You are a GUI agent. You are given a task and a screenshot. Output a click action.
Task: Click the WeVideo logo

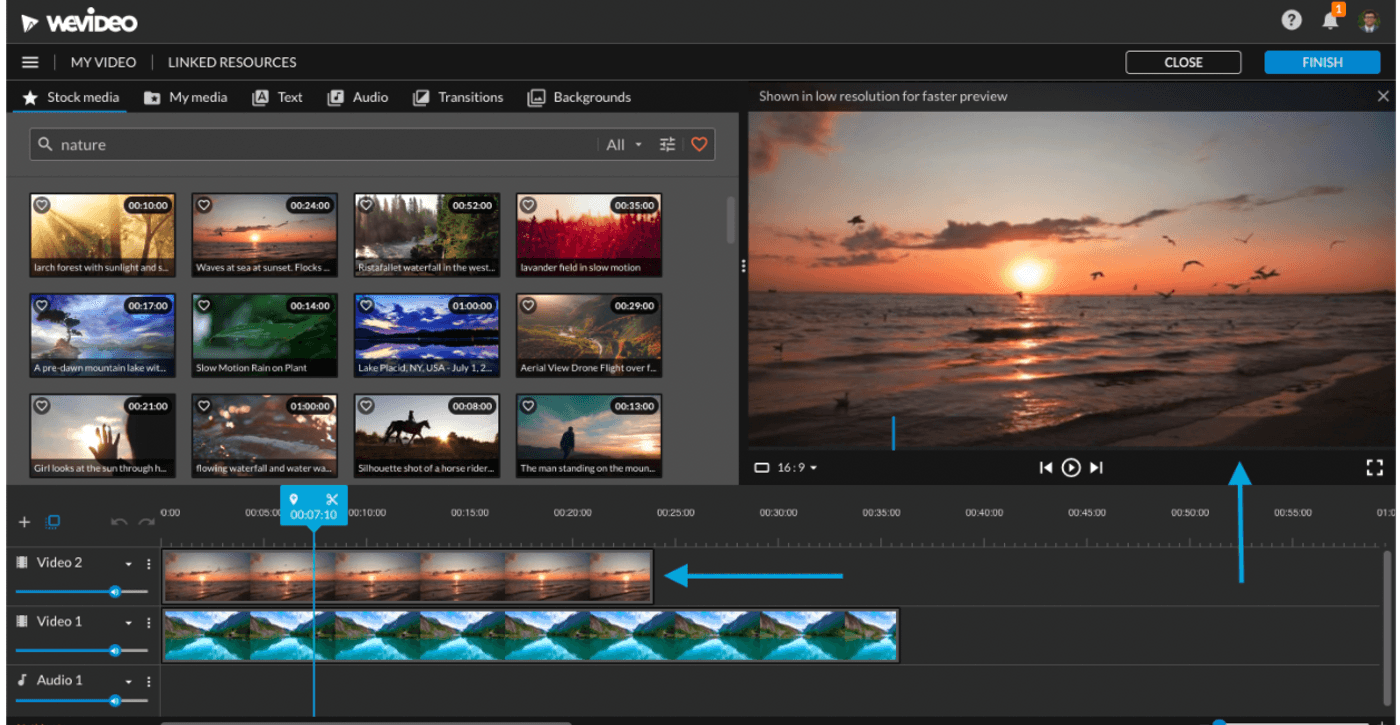point(79,22)
